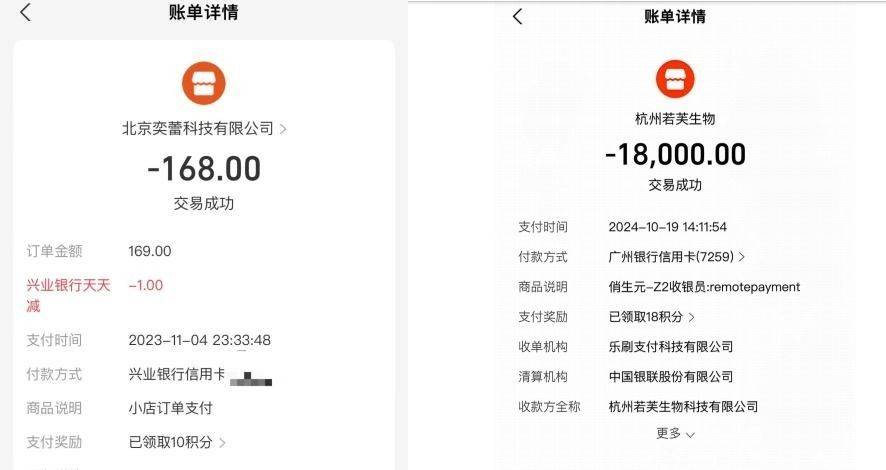Go back using left bill's back arrow
This screenshot has height=470, width=886.
point(25,12)
